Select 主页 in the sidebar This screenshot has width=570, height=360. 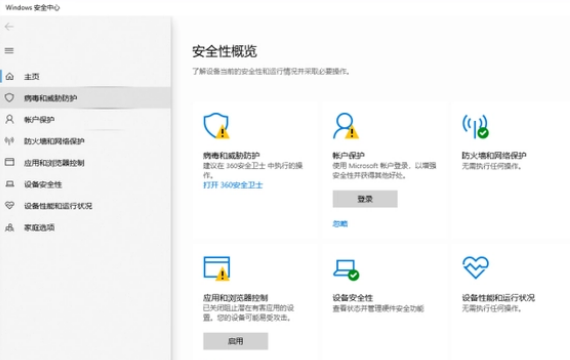(86, 76)
